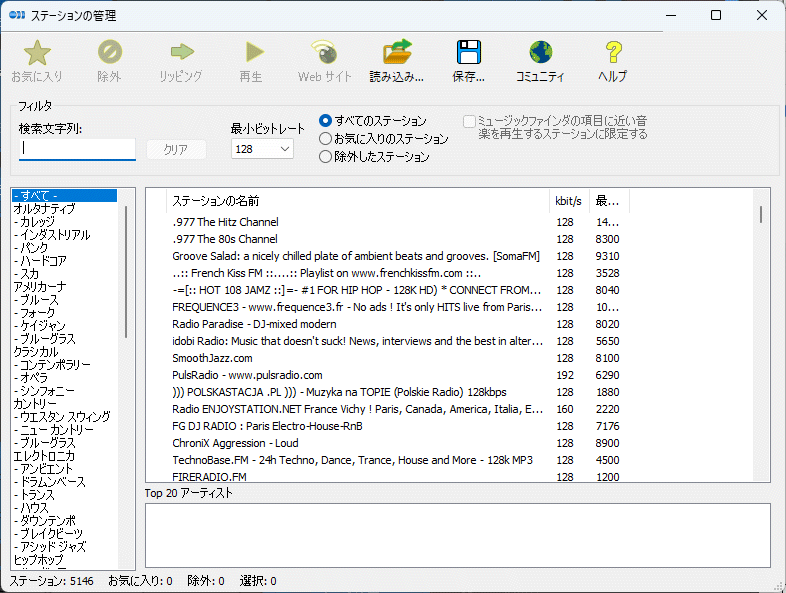Sort by ステーションの名前 column header

(x=358, y=201)
